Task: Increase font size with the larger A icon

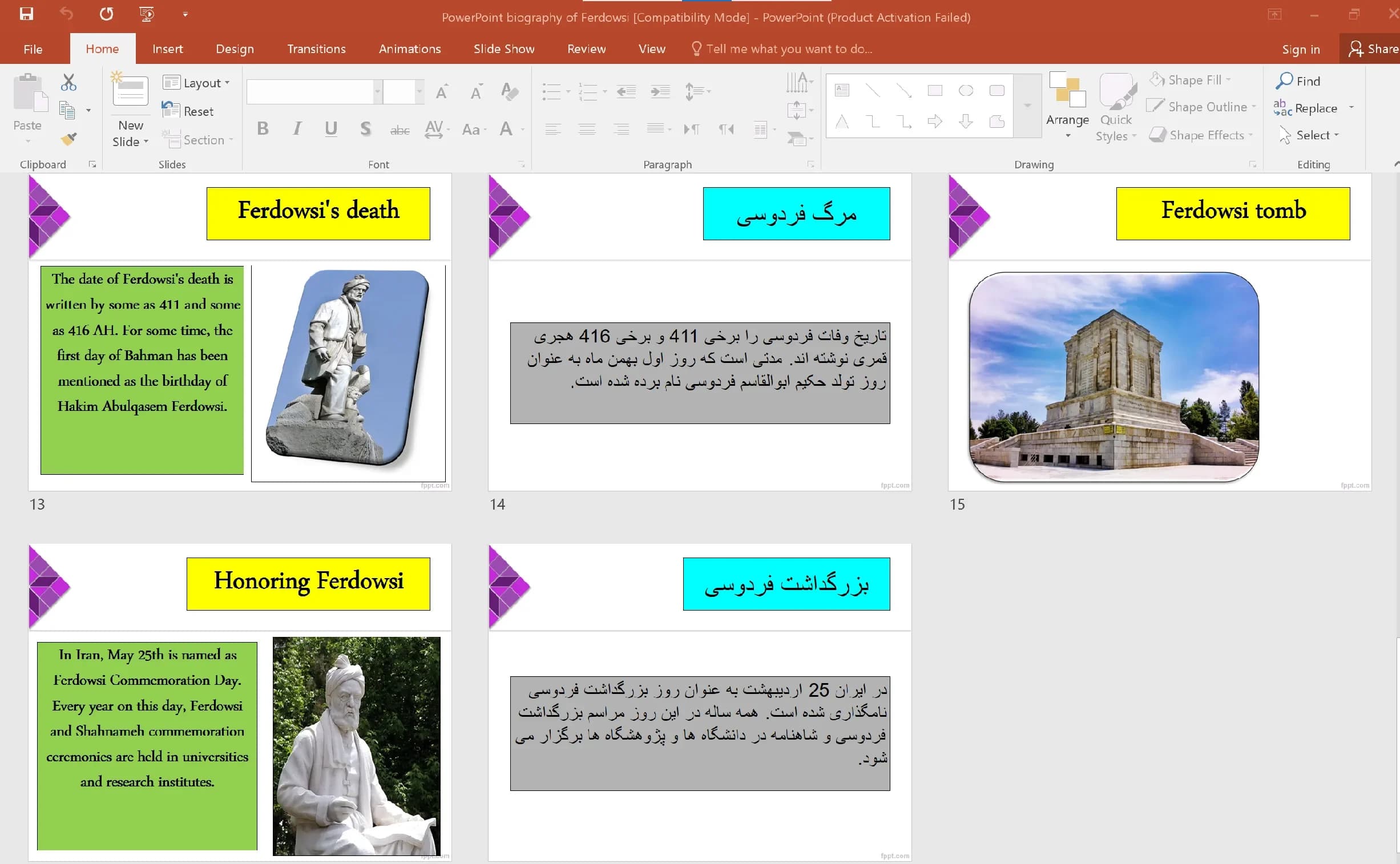Action: [x=442, y=91]
